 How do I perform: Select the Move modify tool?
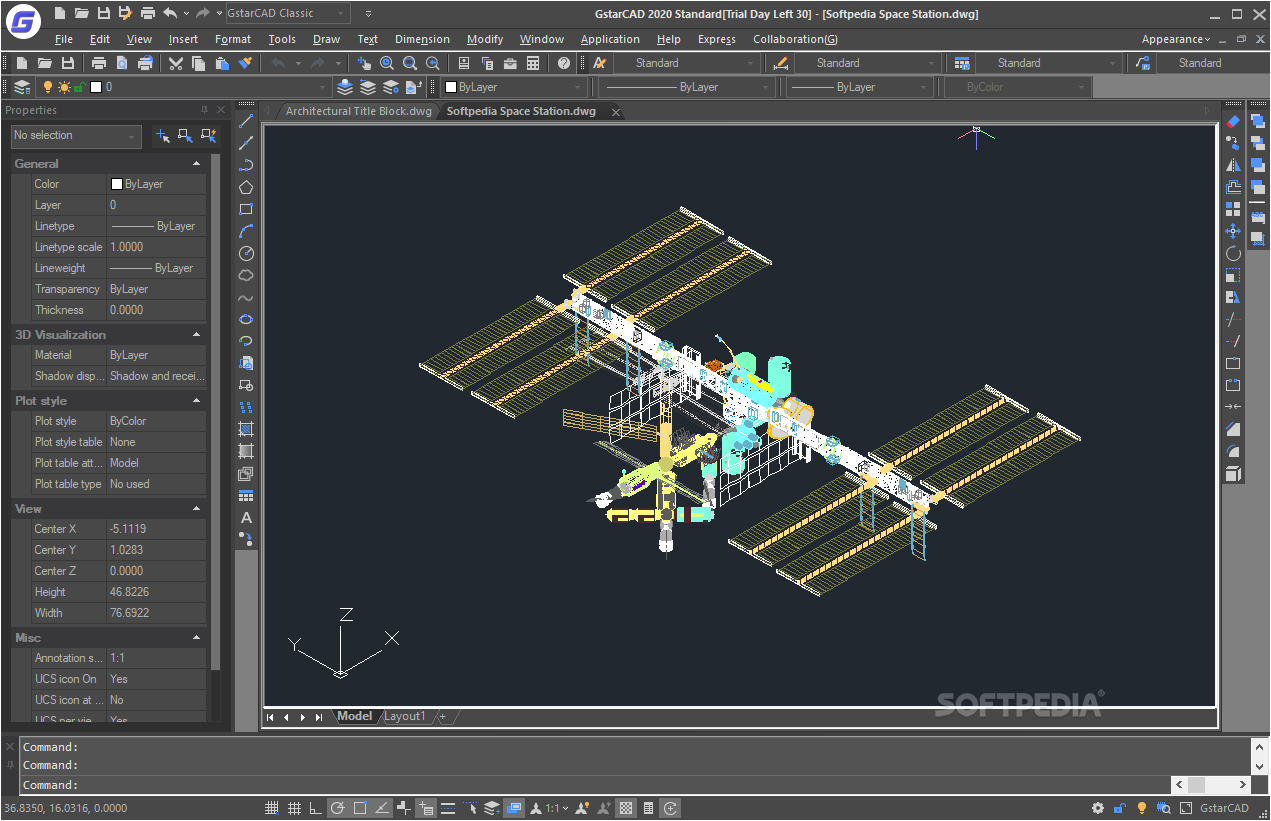click(x=1233, y=231)
